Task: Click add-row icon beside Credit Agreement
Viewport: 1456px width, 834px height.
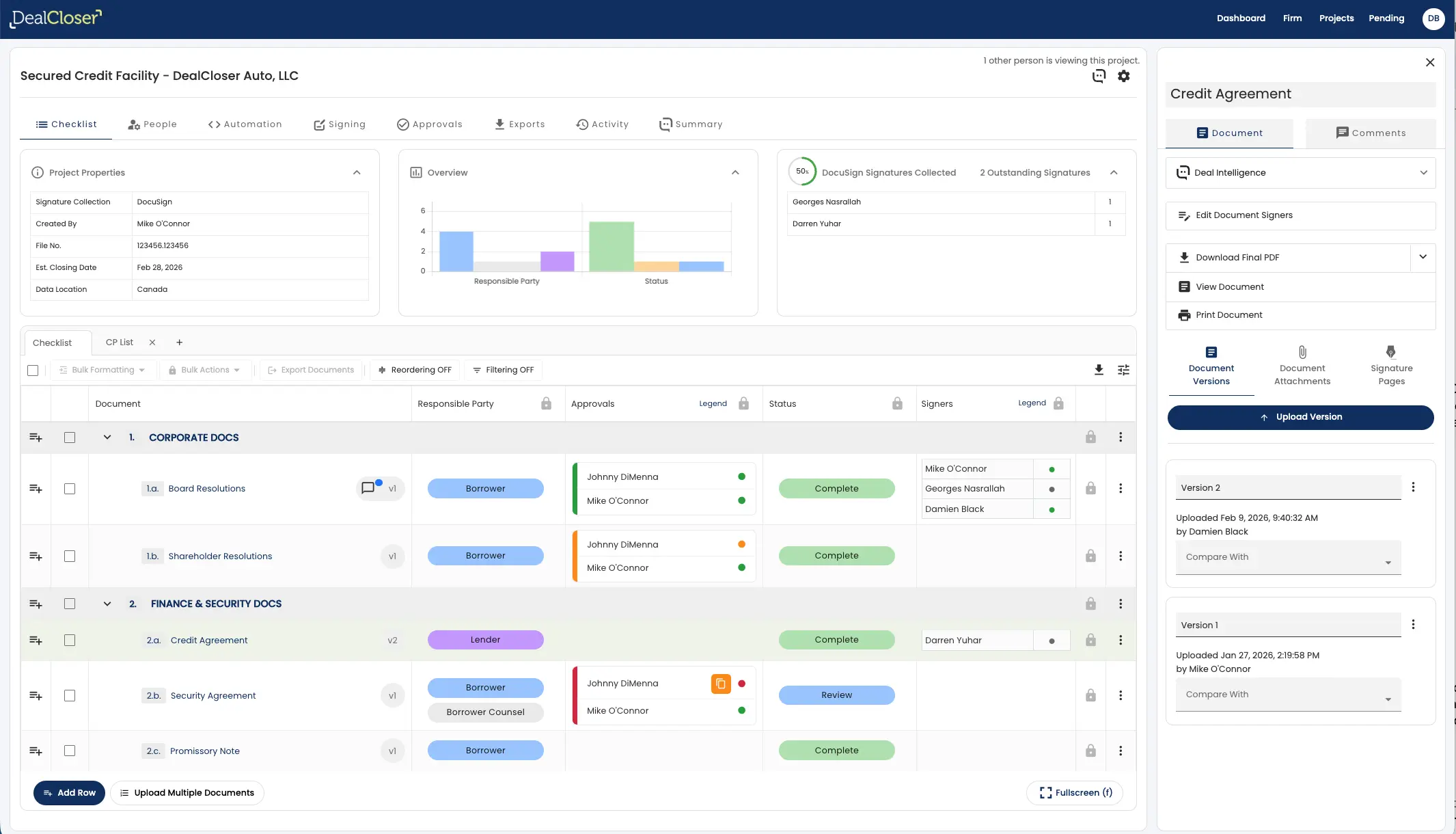Action: [36, 641]
